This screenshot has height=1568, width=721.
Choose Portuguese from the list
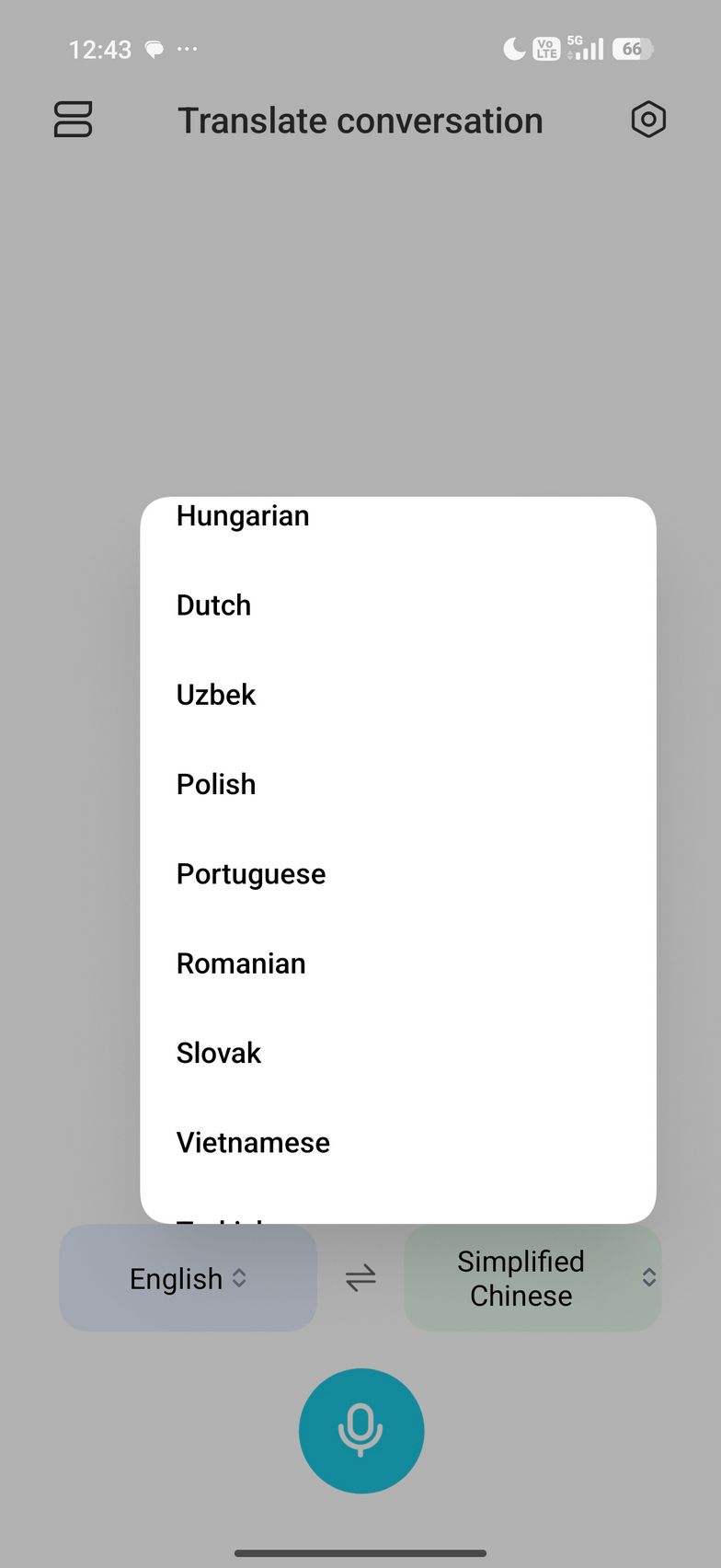[251, 874]
